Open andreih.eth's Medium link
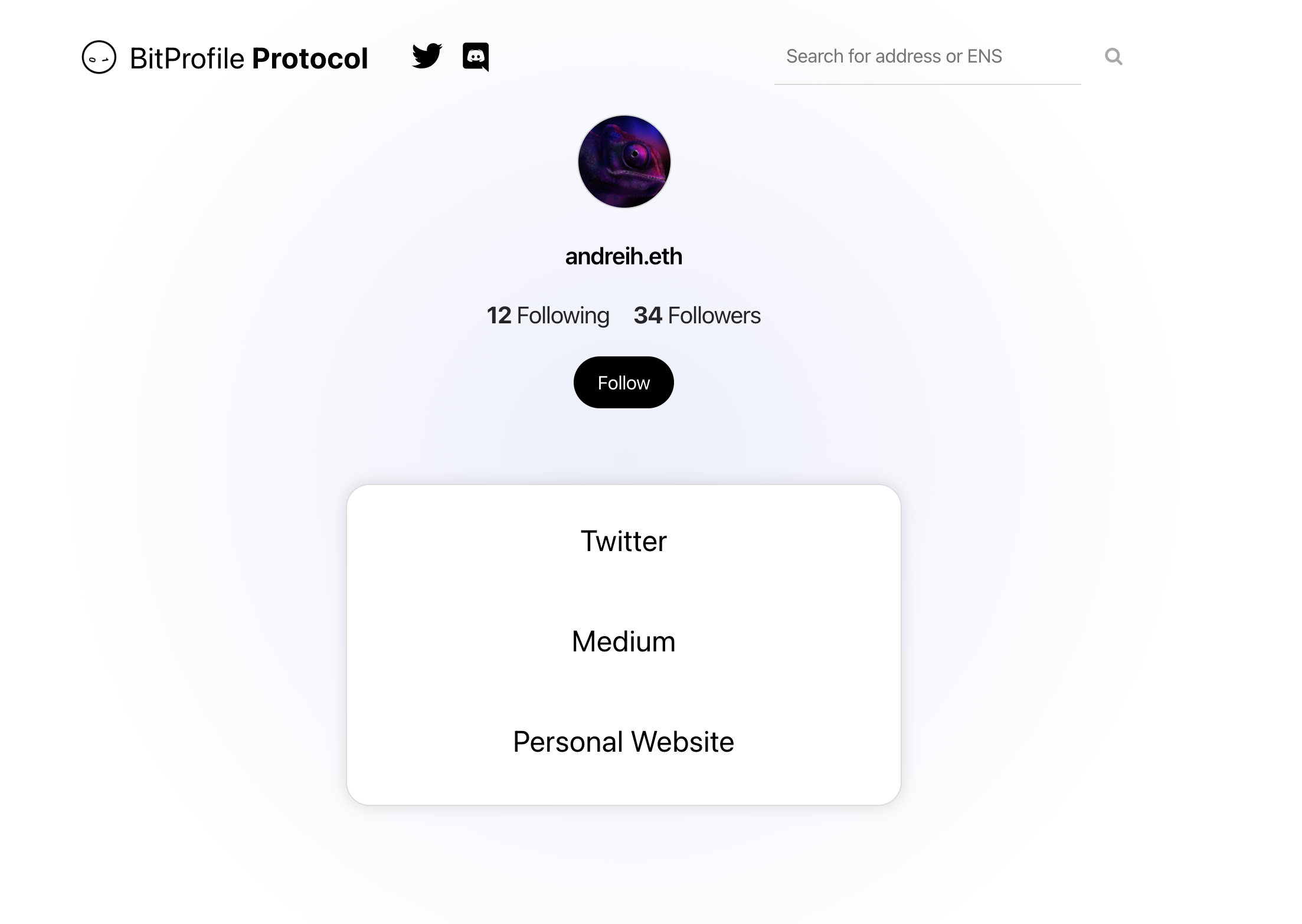The height and width of the screenshot is (924, 1302). coord(623,641)
